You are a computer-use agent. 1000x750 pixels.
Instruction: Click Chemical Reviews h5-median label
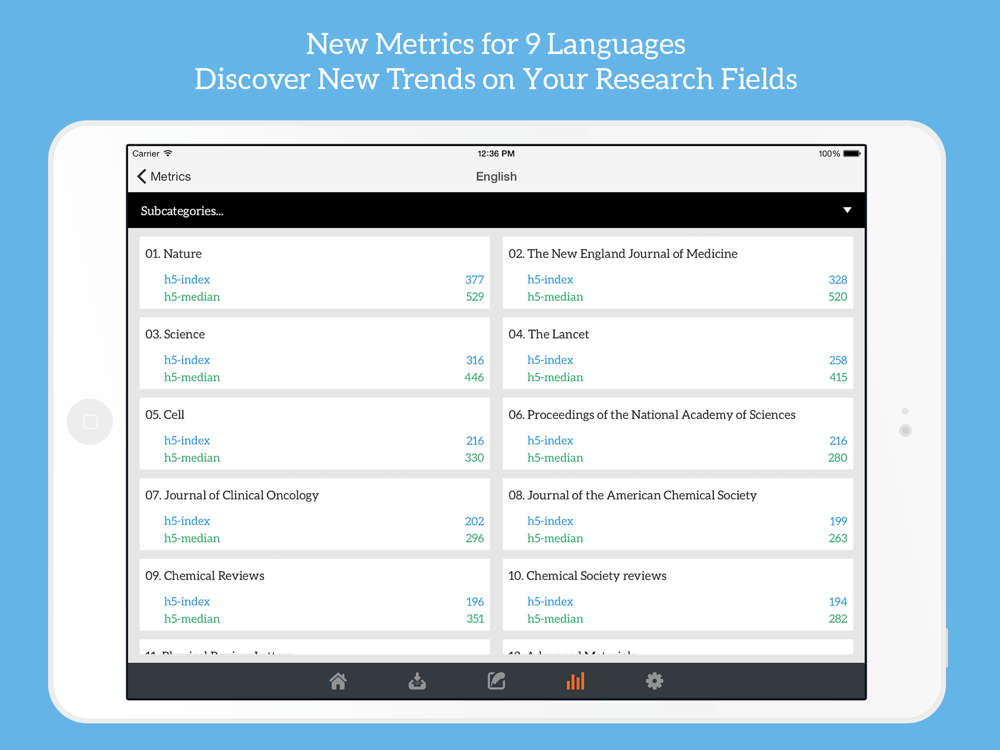coord(192,619)
